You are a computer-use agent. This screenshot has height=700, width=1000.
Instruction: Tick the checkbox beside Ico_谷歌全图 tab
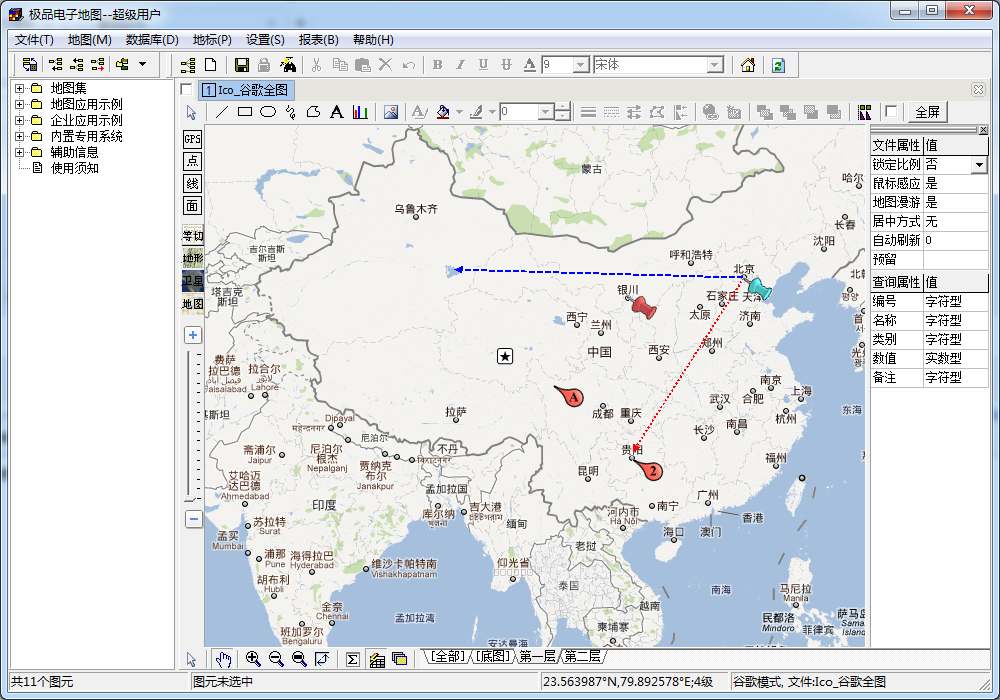(x=187, y=90)
